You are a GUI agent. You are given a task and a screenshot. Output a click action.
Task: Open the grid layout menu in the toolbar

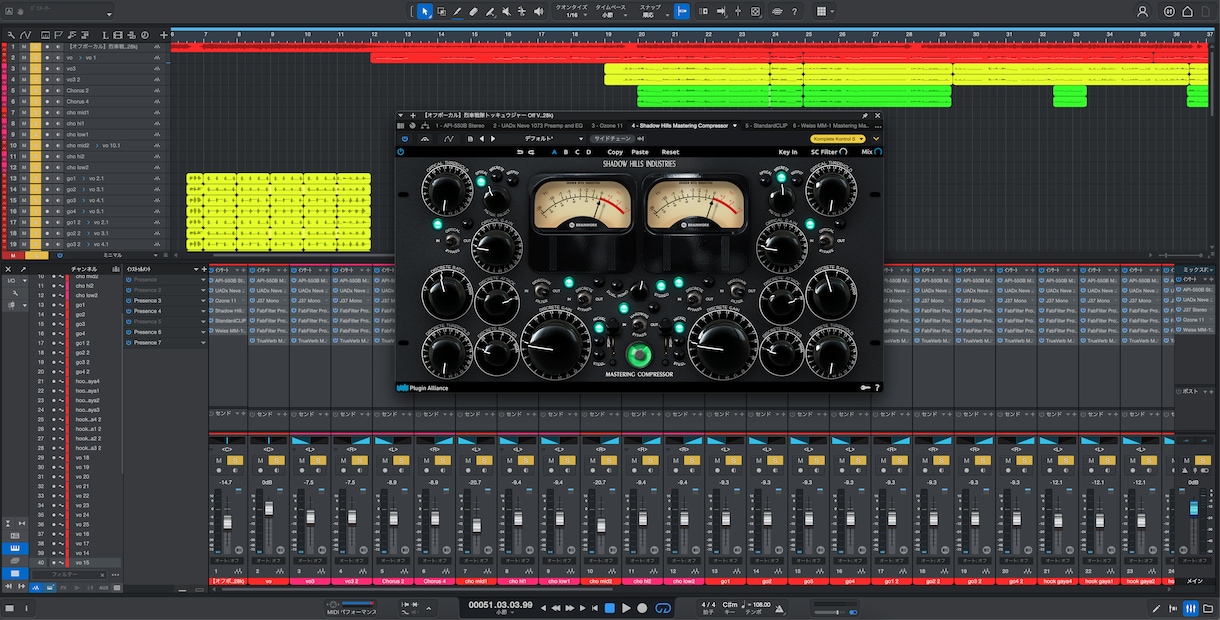[823, 11]
